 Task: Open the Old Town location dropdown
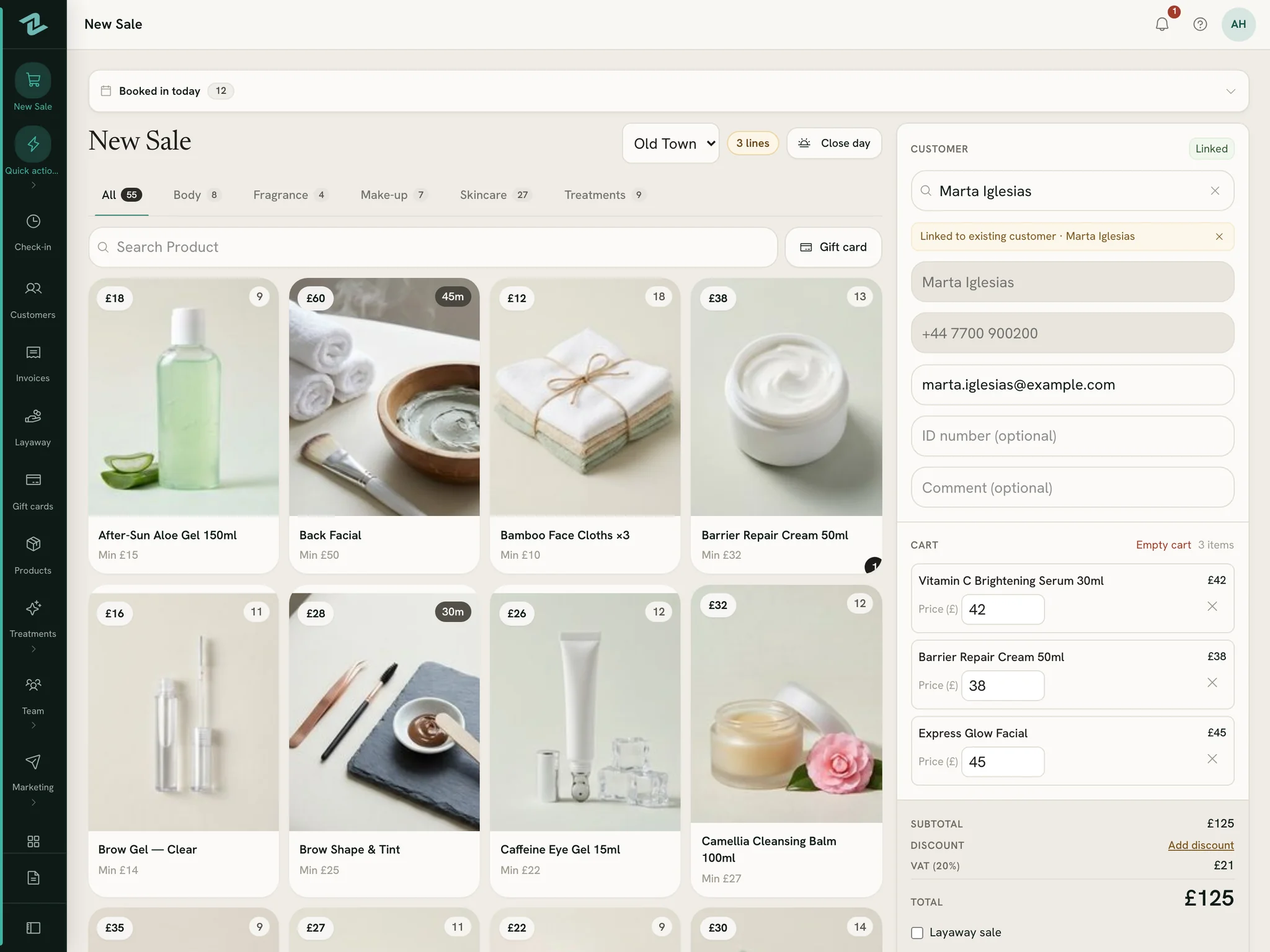[x=670, y=143]
